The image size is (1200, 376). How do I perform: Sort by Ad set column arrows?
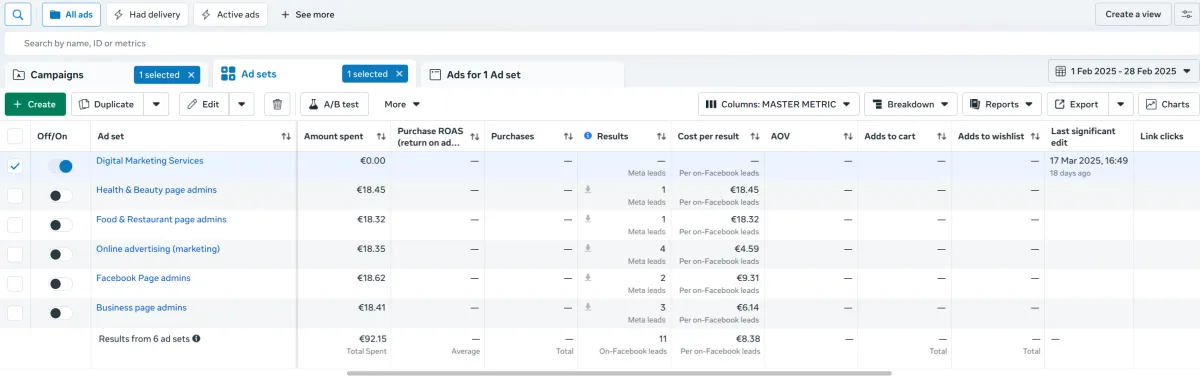coord(287,136)
